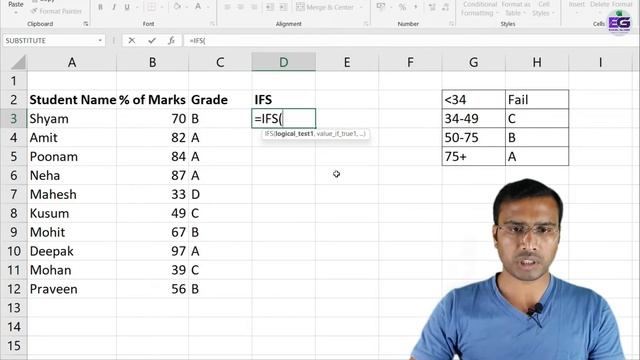This screenshot has height=360, width=640.
Task: Click the Borders icon in Font group
Action: point(151,7)
